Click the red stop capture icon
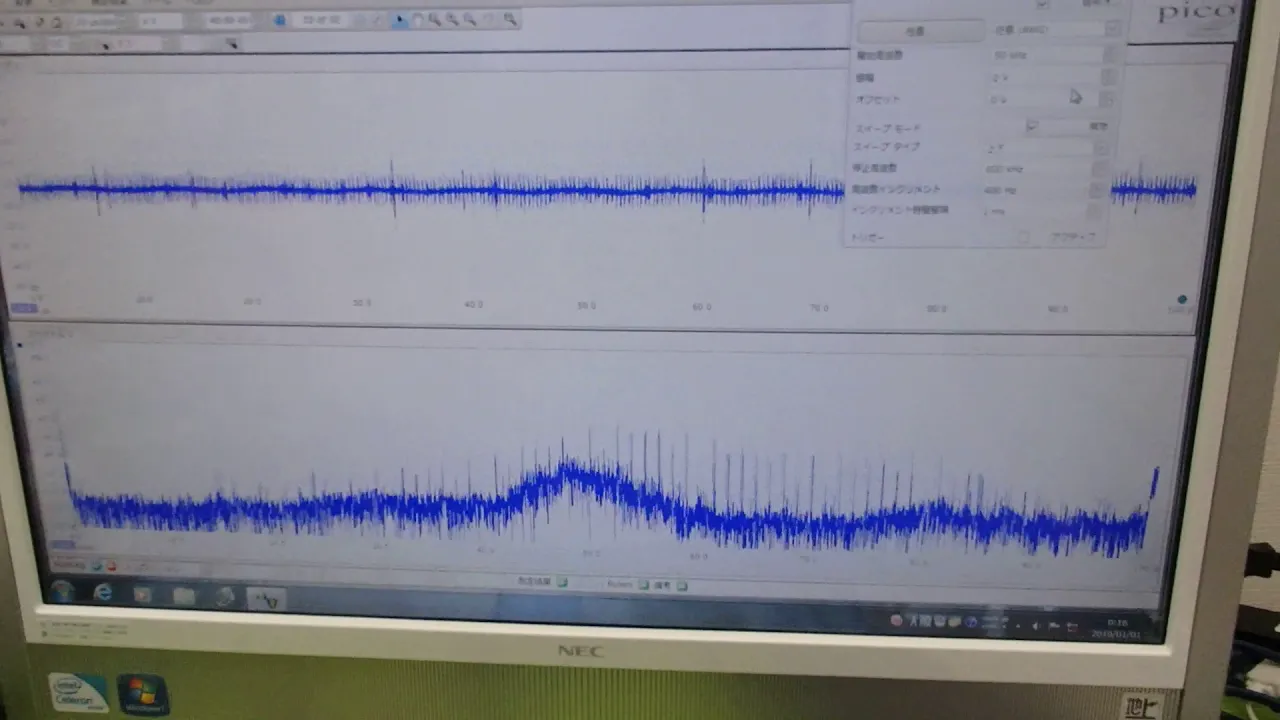 tap(111, 566)
